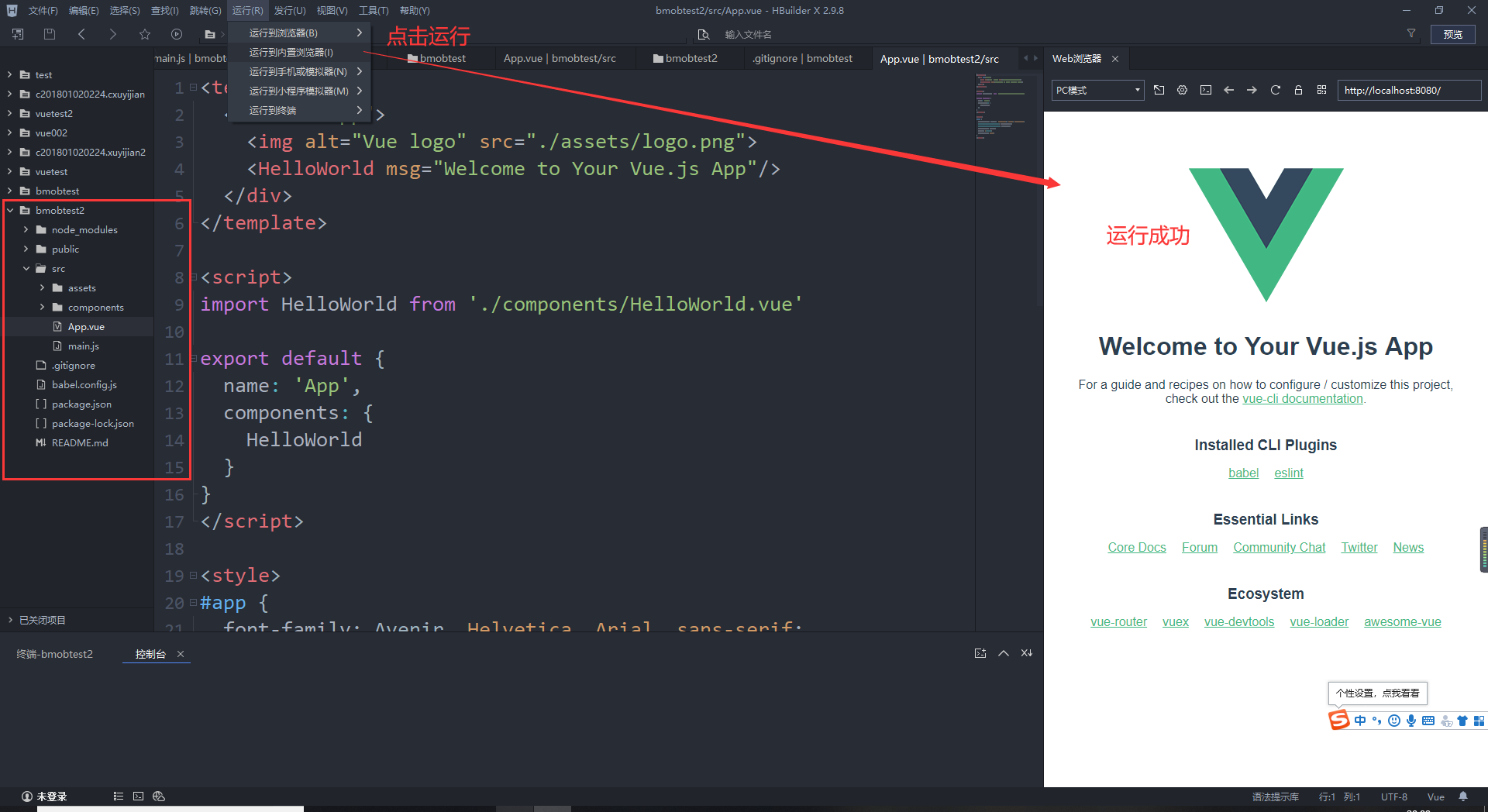Click the Sogou input method S logo
Viewport: 1488px width, 812px height.
(x=1338, y=720)
